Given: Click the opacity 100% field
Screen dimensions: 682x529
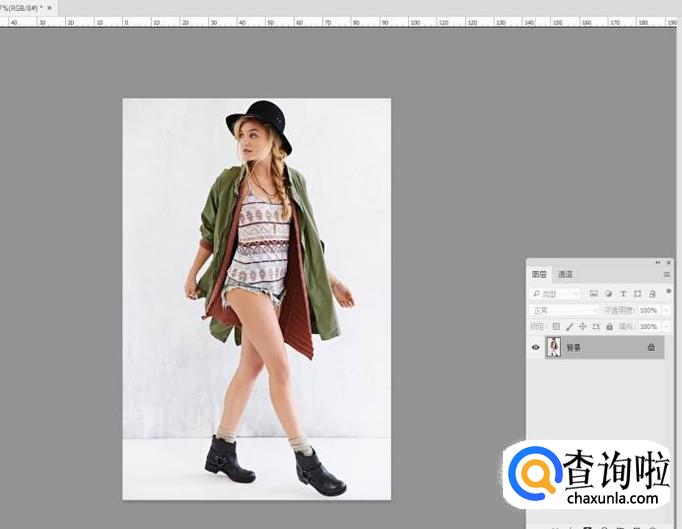Looking at the screenshot, I should pos(649,310).
